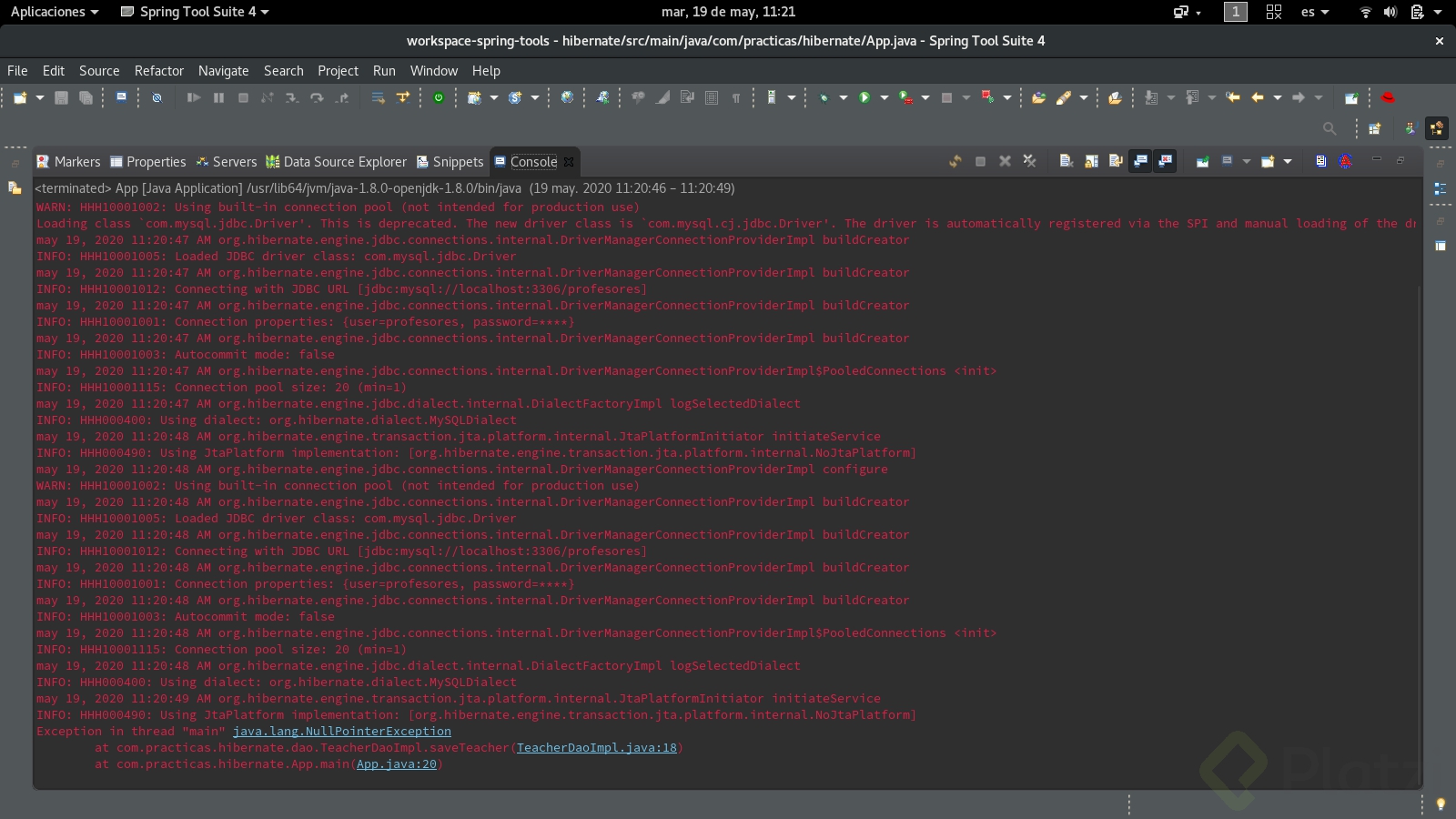Open the system volume indicator

point(1390,12)
